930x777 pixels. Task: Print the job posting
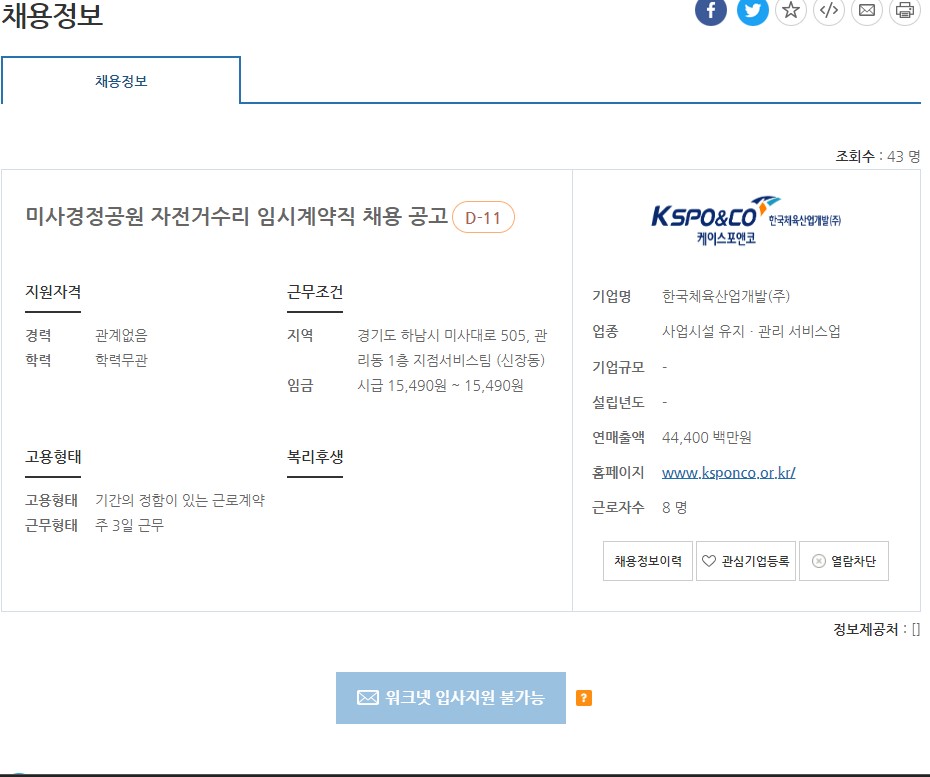tap(904, 10)
